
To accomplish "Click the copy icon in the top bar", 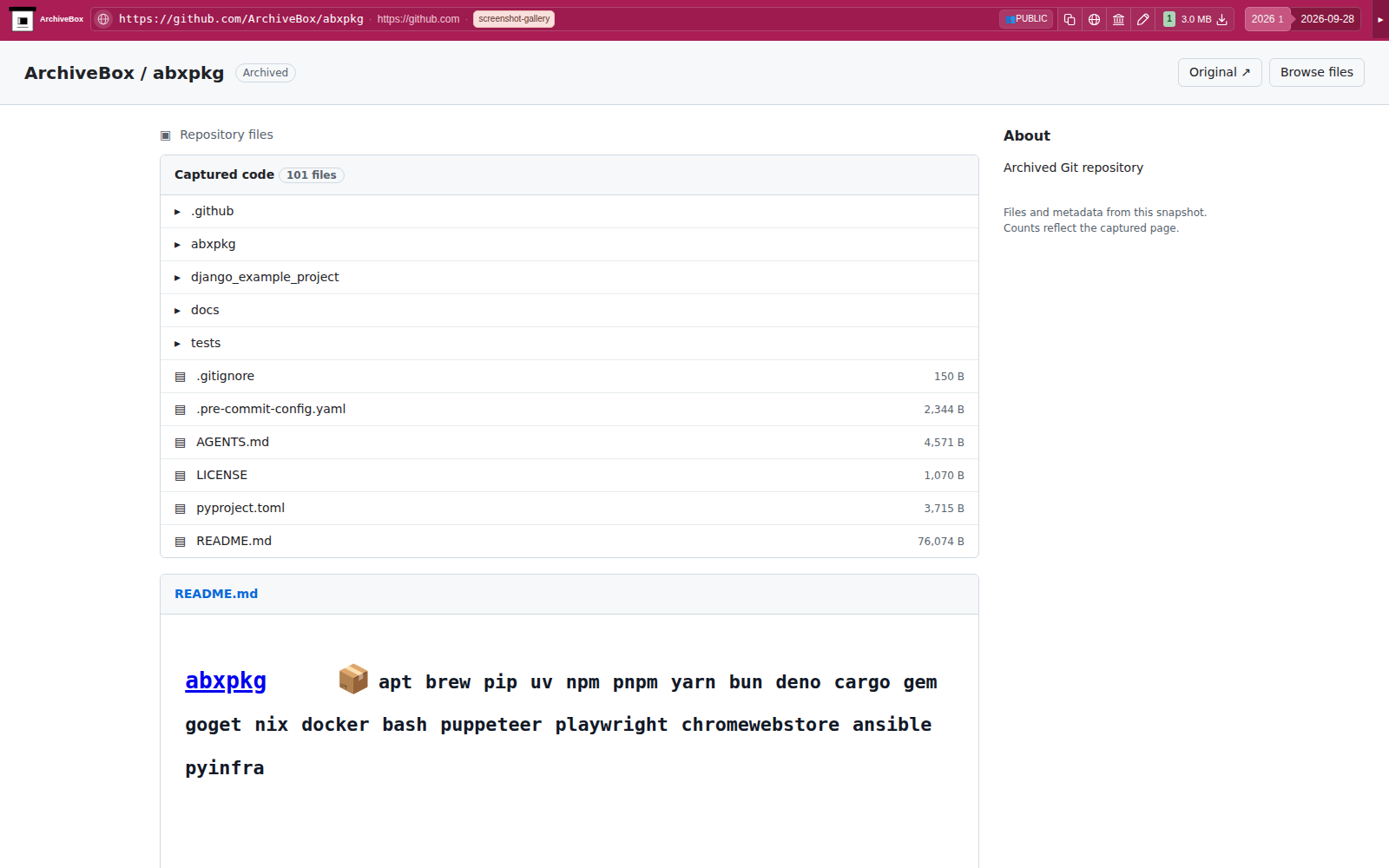I will (1070, 19).
